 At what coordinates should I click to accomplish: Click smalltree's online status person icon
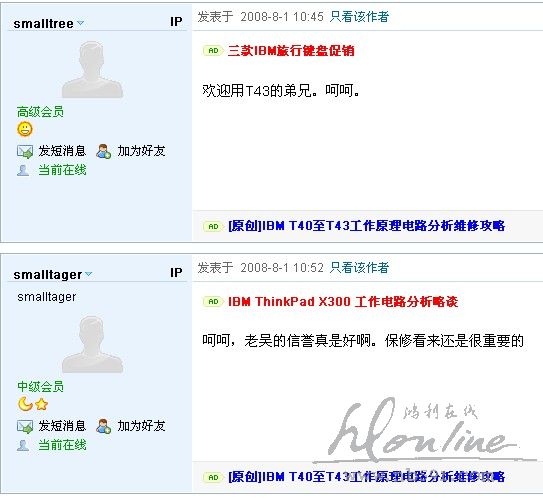click(x=23, y=170)
